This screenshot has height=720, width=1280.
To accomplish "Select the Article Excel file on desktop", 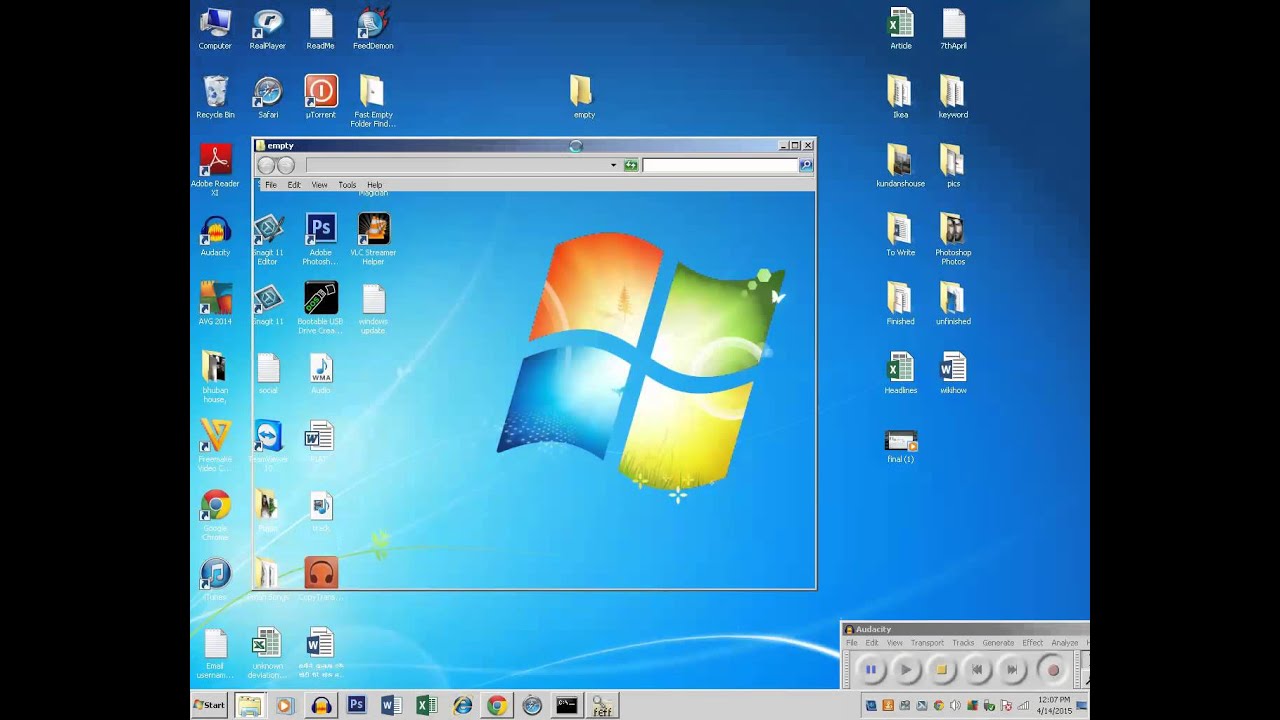I will click(x=901, y=29).
